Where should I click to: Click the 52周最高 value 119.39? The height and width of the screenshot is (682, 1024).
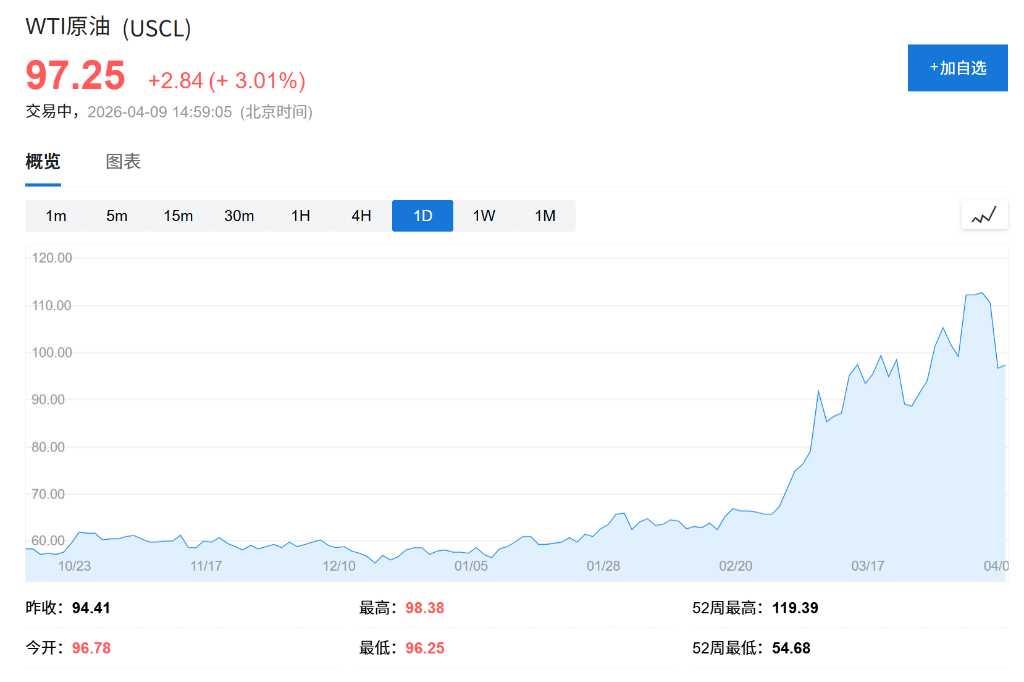click(792, 607)
